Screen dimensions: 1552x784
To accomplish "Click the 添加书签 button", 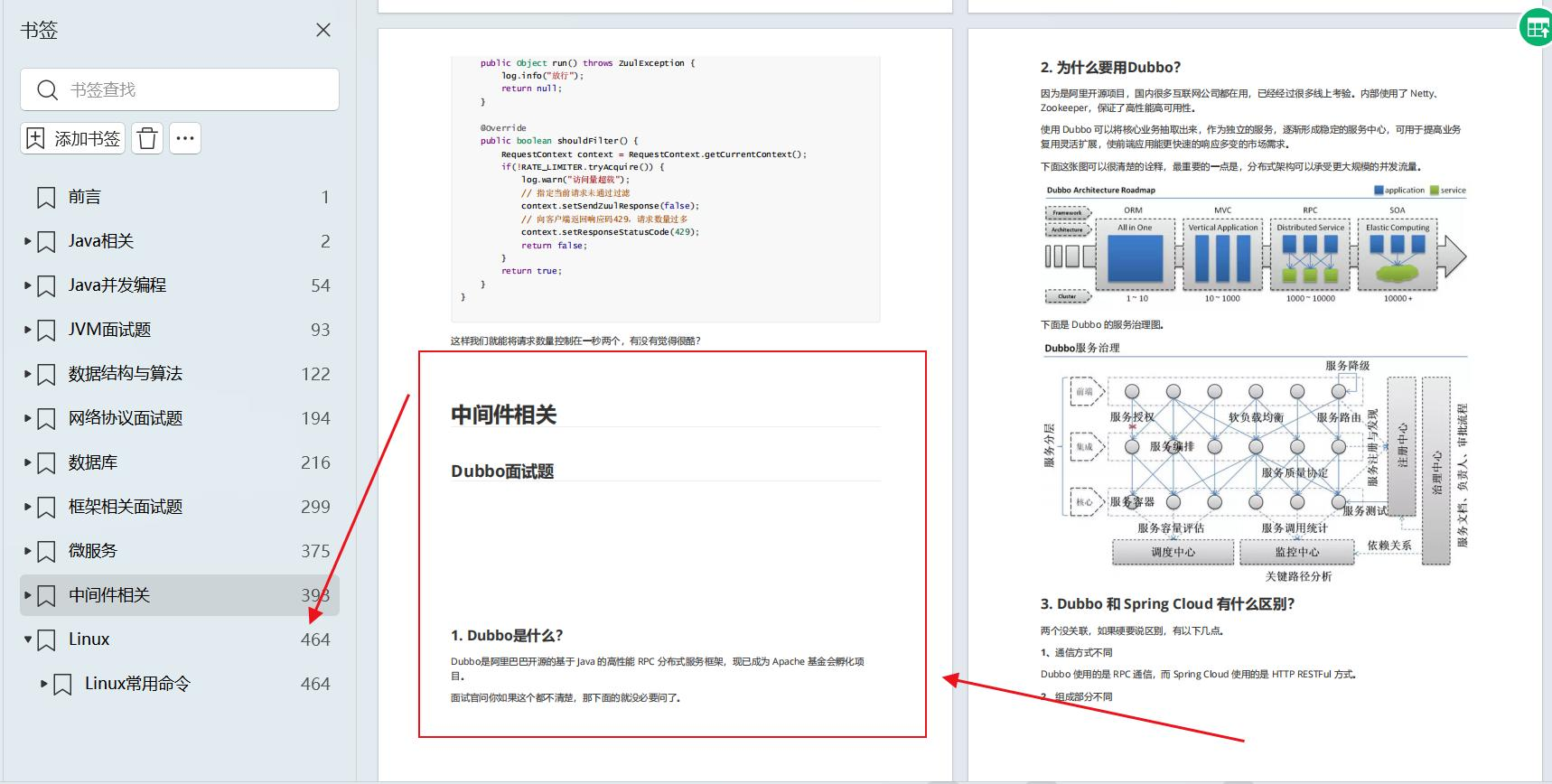I will [x=73, y=138].
